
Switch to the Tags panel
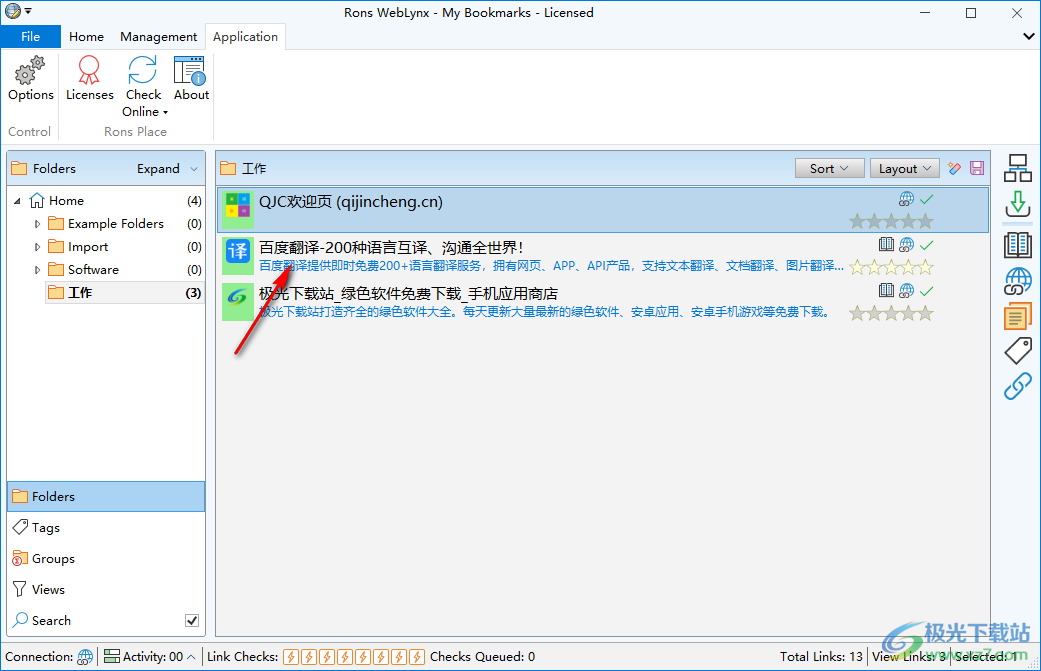click(x=46, y=528)
